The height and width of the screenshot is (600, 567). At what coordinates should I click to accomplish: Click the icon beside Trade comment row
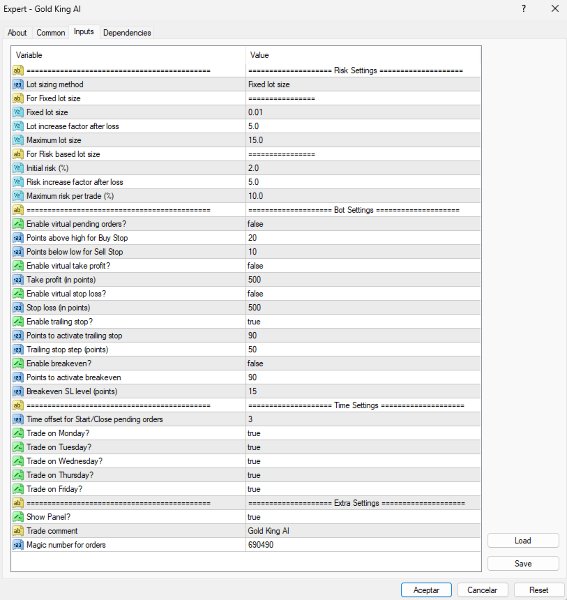click(x=18, y=531)
